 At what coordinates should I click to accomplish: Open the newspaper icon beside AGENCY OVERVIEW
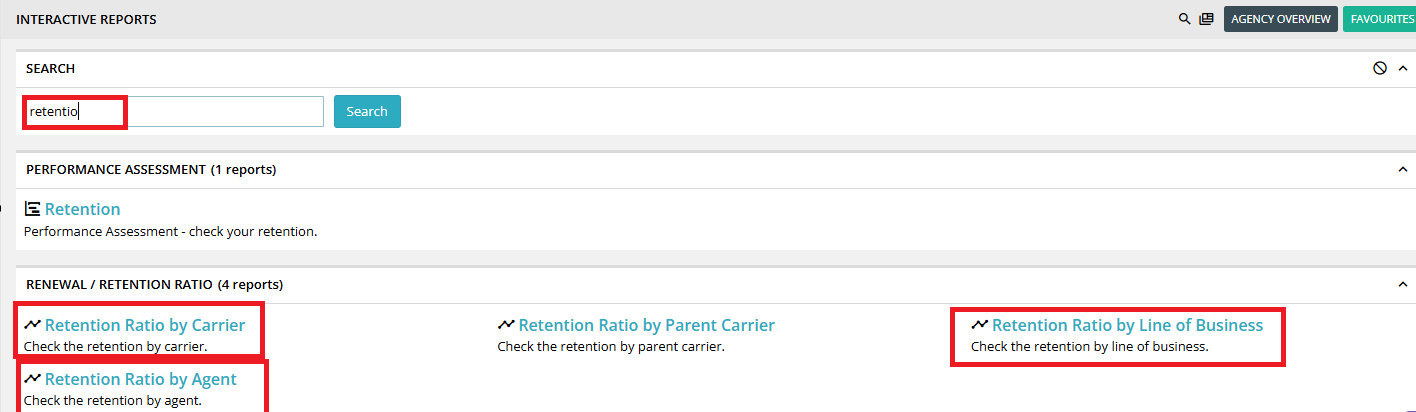1207,19
